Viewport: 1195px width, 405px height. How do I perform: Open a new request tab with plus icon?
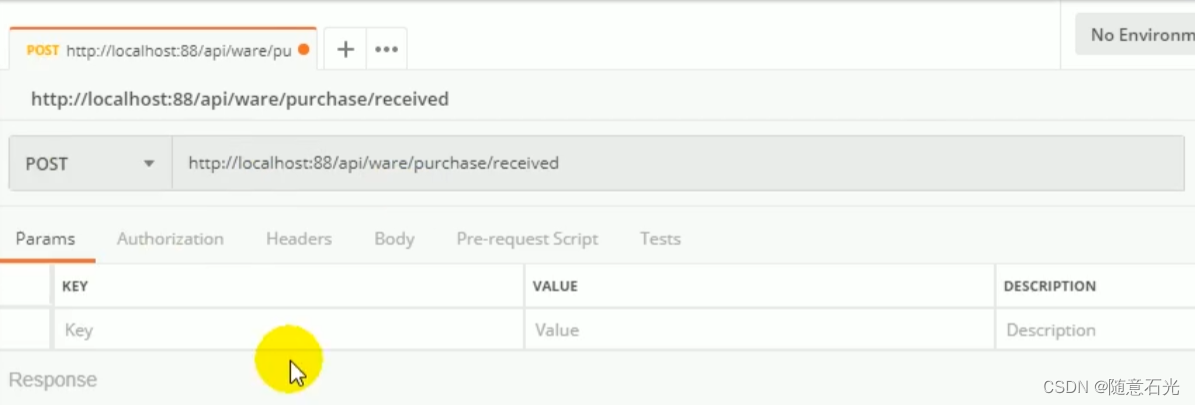[x=345, y=50]
